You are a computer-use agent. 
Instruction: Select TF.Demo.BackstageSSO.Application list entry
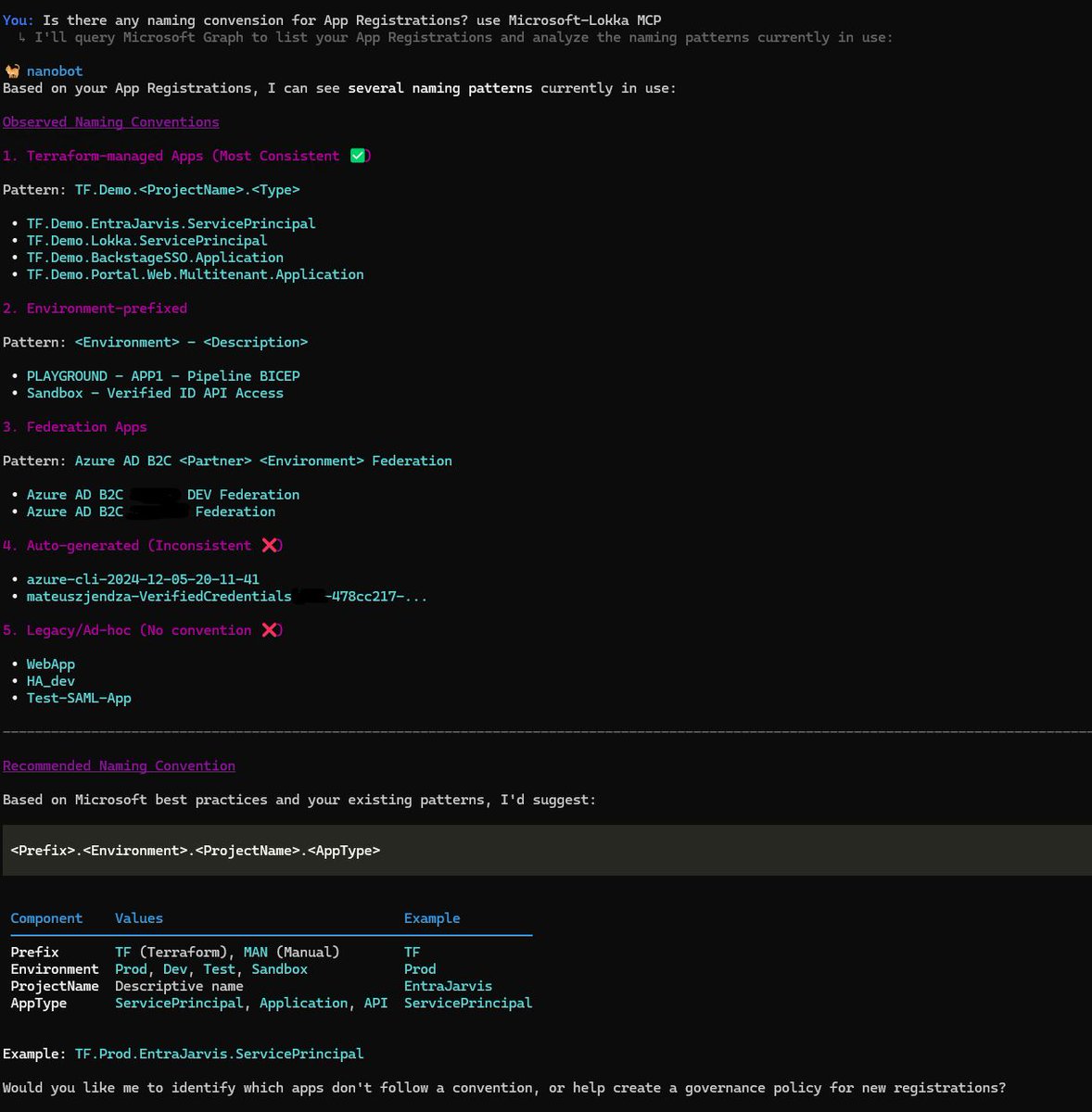[x=155, y=258]
